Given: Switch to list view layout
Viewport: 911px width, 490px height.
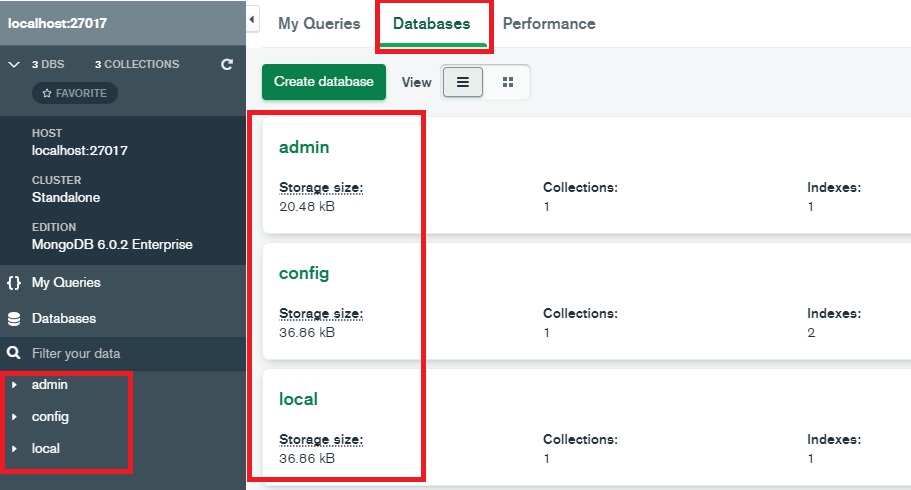Looking at the screenshot, I should [462, 82].
